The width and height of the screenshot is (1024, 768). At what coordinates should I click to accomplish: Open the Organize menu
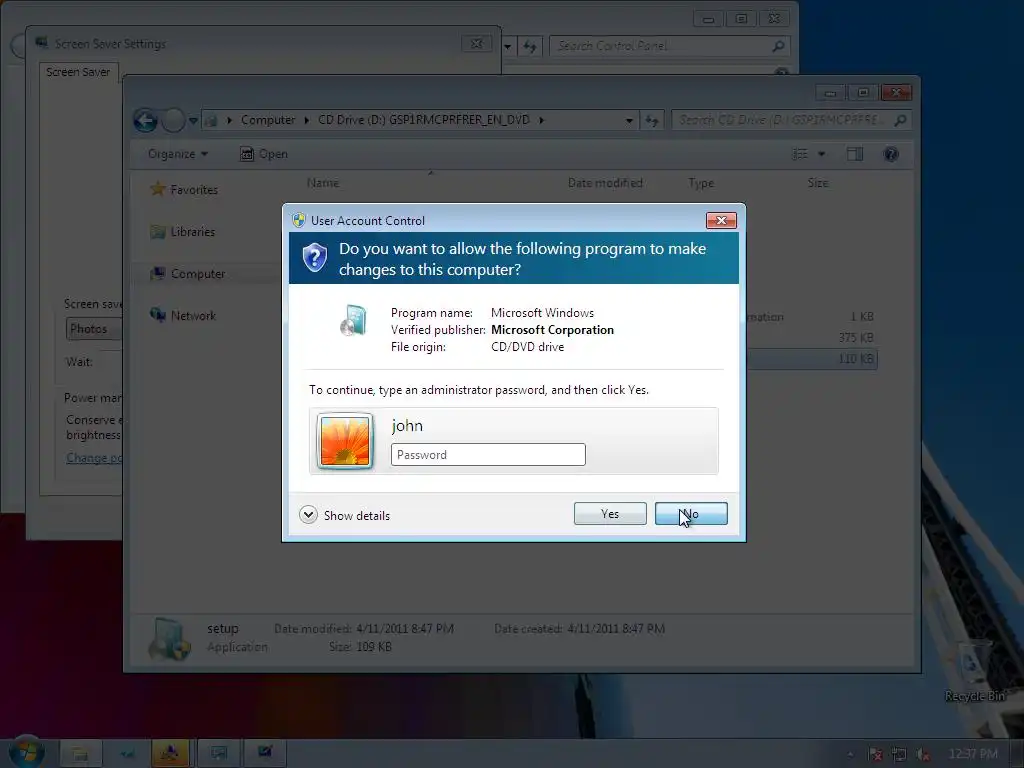[177, 154]
